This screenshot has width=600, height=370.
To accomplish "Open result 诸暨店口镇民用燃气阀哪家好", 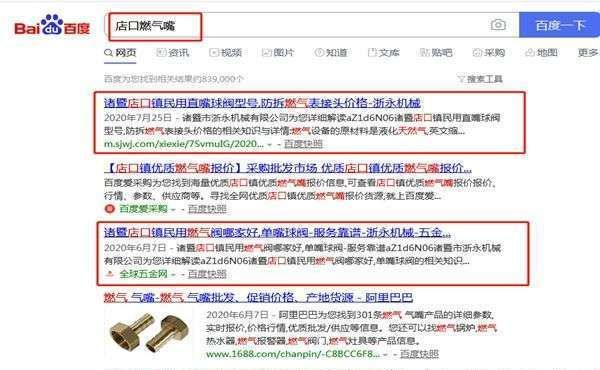I will 277,233.
